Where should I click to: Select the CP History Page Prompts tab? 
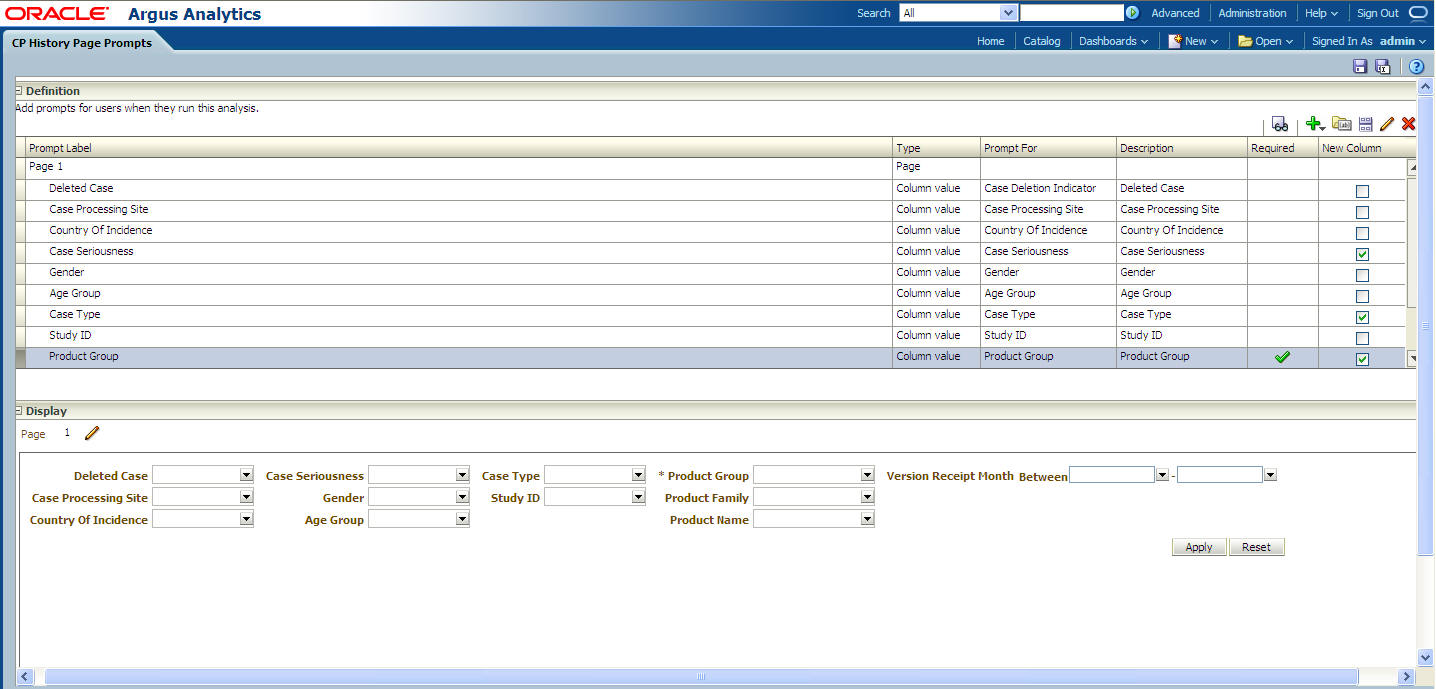click(x=82, y=43)
